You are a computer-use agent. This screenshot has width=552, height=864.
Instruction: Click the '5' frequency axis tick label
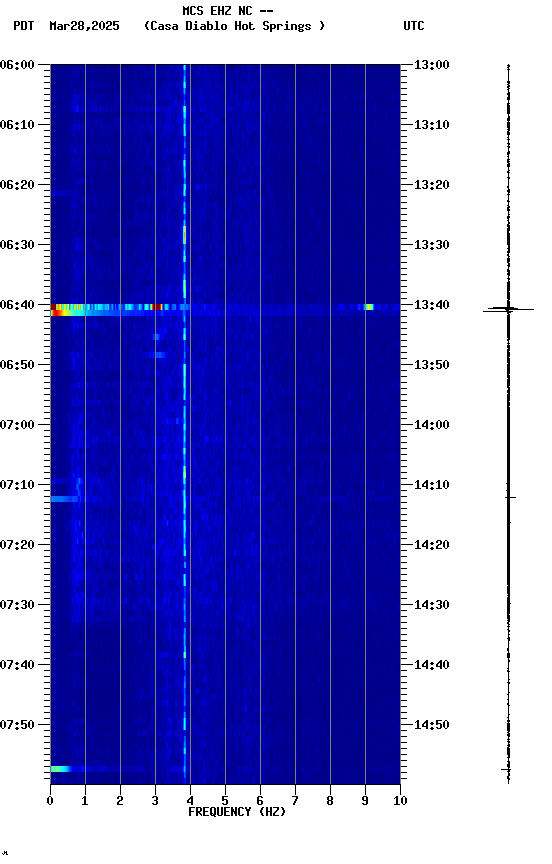click(x=225, y=801)
